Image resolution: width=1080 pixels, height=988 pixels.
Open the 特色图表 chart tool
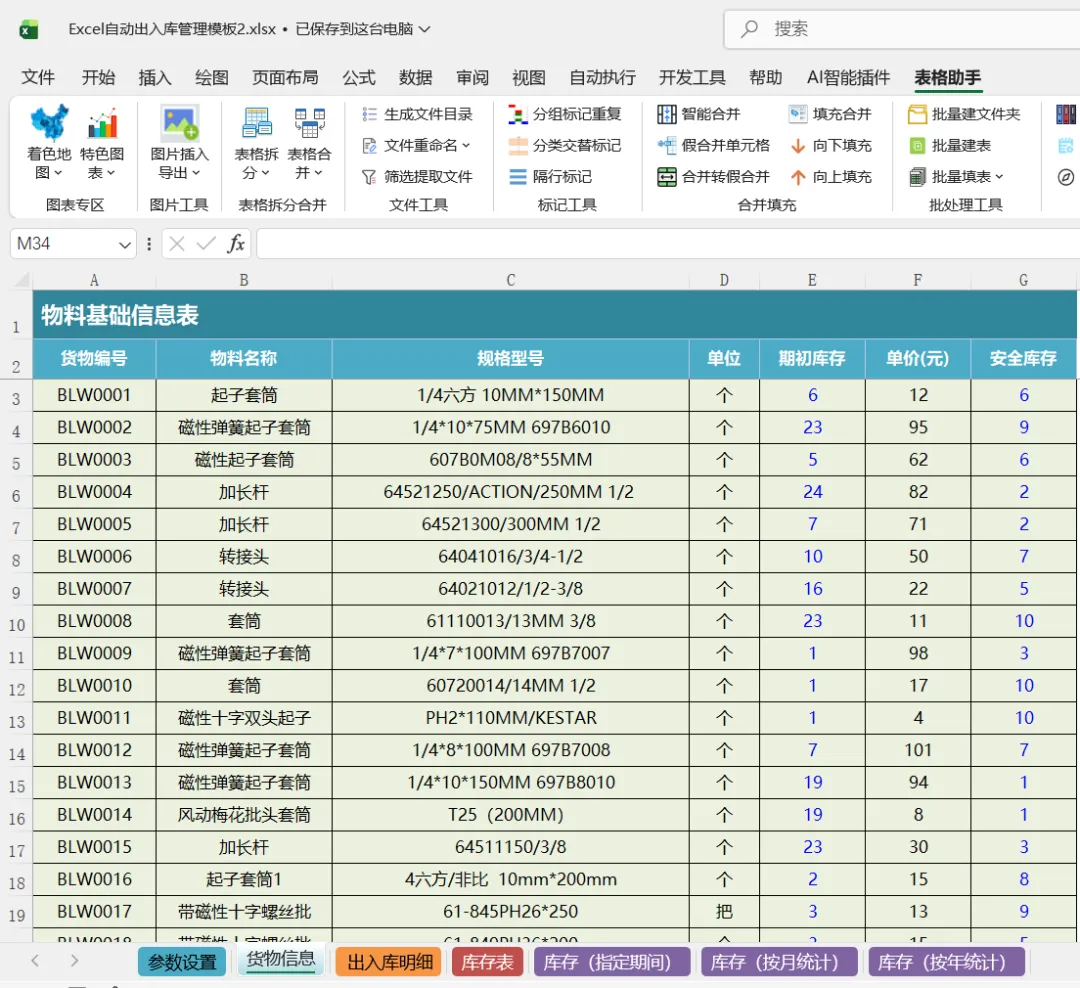click(102, 141)
